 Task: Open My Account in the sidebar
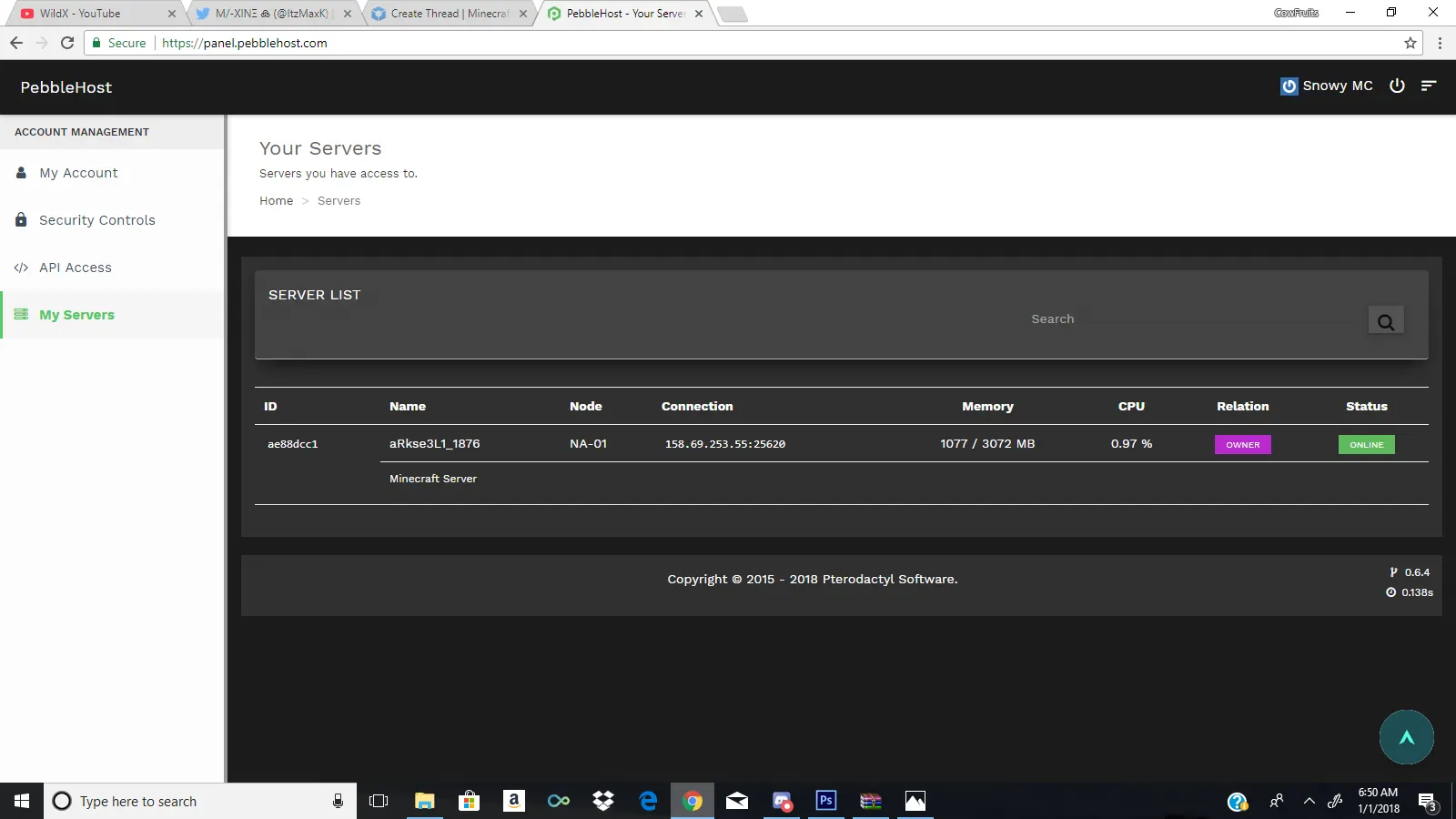pyautogui.click(x=78, y=173)
